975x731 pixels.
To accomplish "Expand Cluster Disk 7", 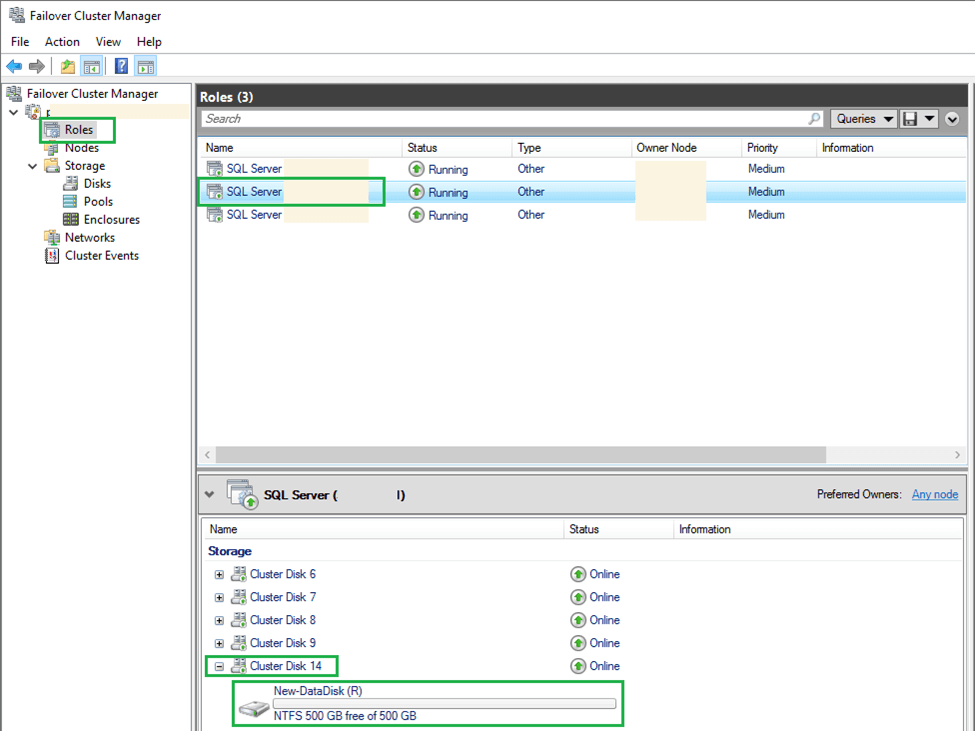I will 219,598.
